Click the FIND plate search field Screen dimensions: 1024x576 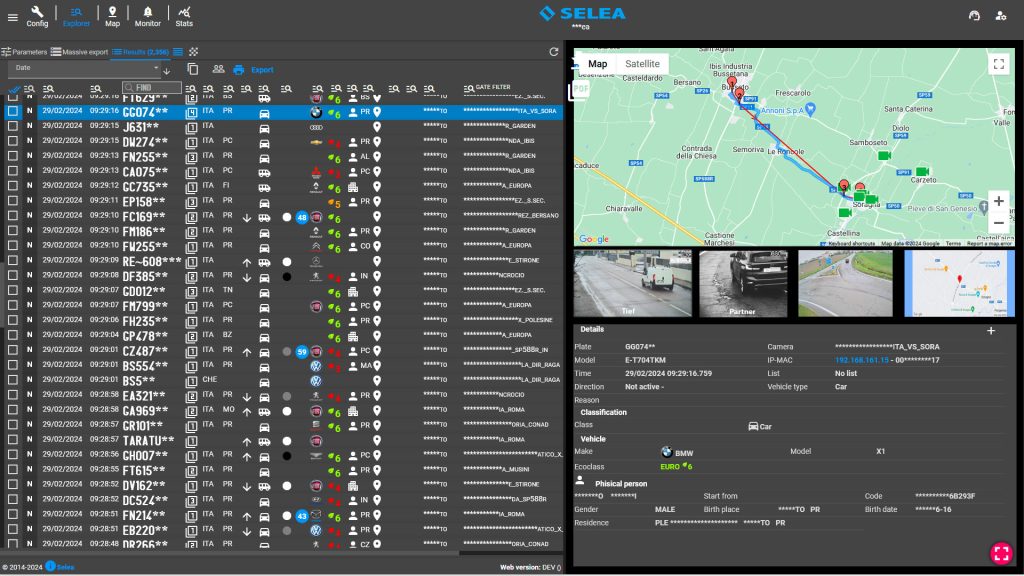[152, 87]
